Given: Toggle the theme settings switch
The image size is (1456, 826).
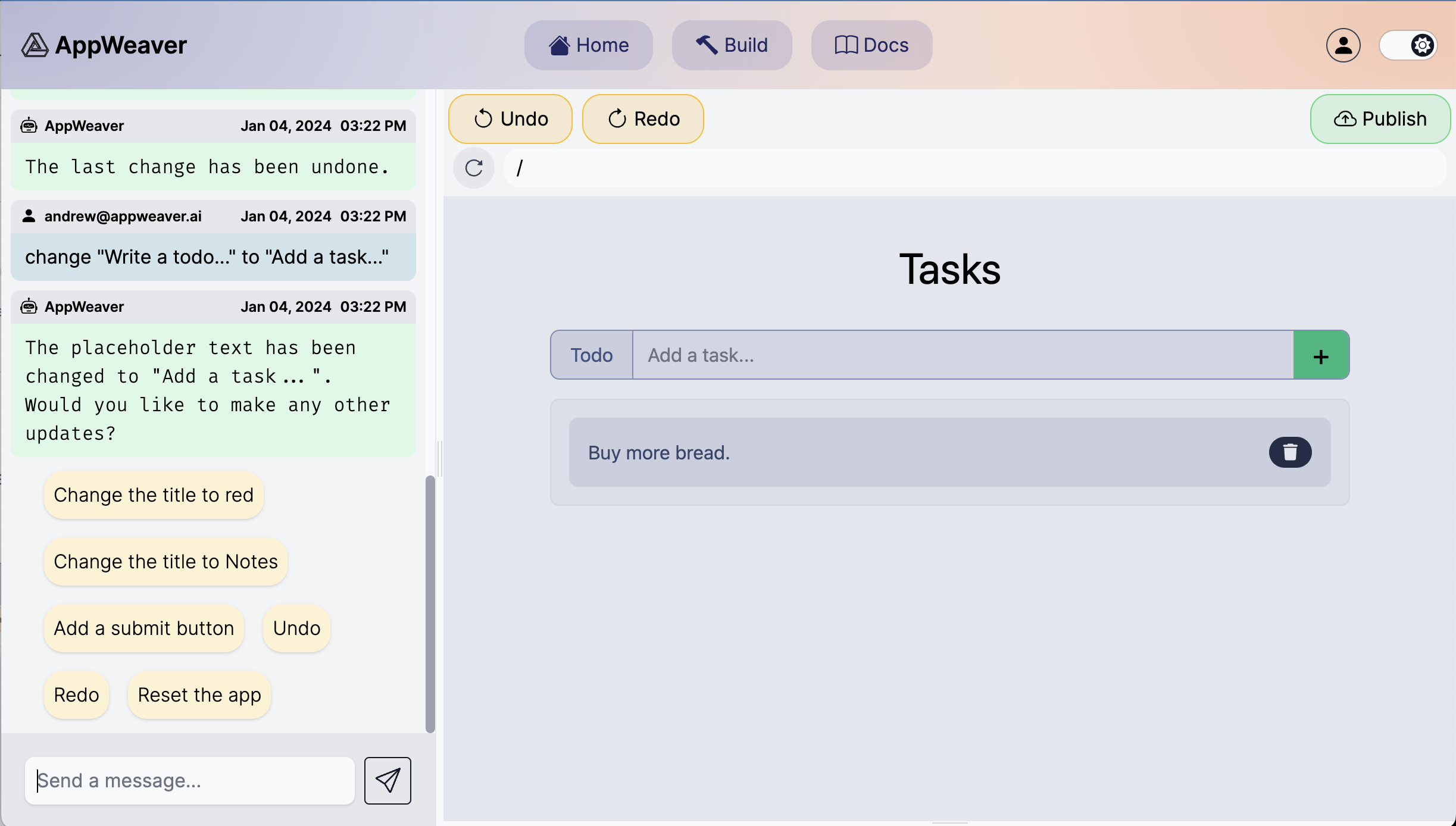Looking at the screenshot, I should point(1408,45).
